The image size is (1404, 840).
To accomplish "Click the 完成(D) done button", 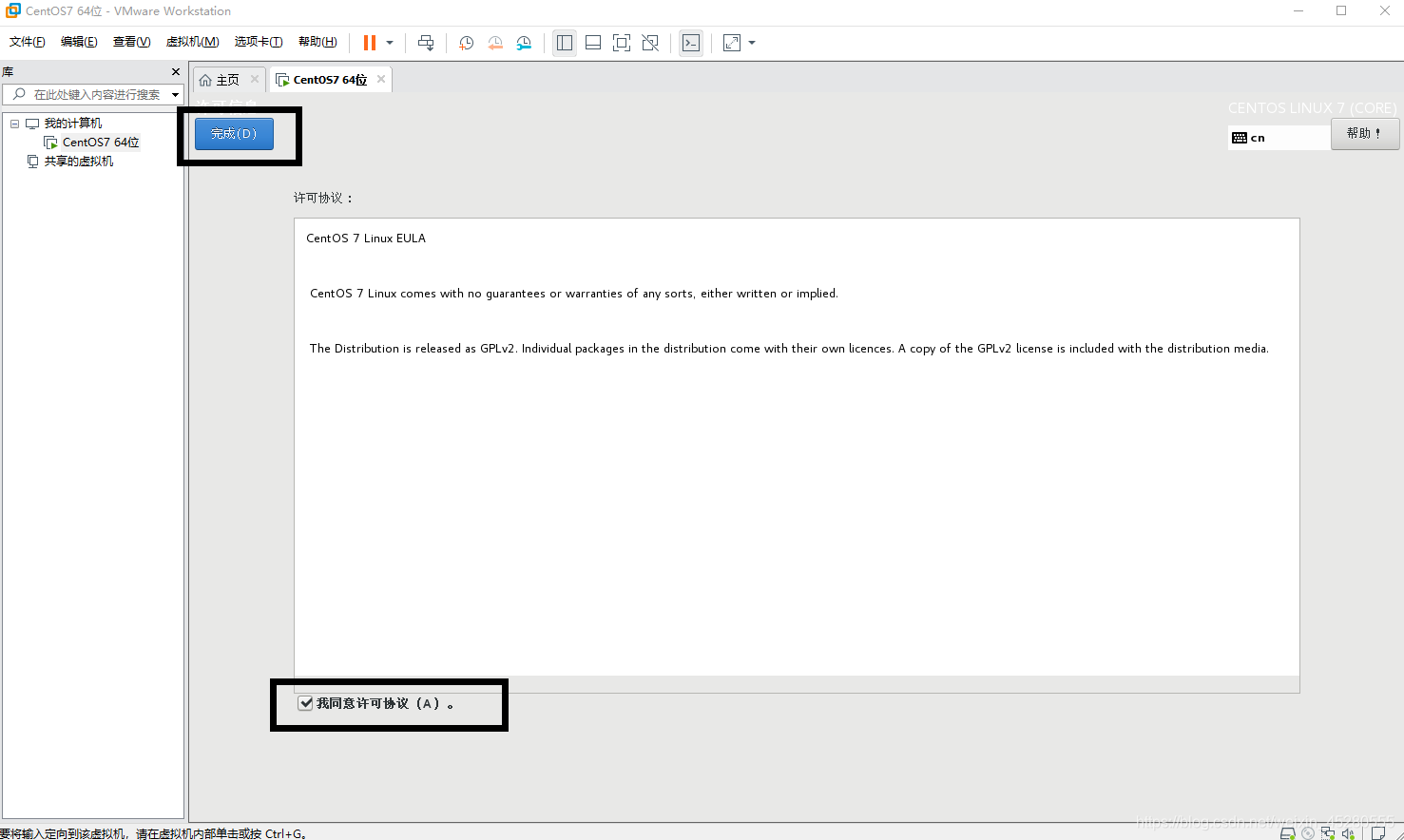I will pyautogui.click(x=234, y=134).
